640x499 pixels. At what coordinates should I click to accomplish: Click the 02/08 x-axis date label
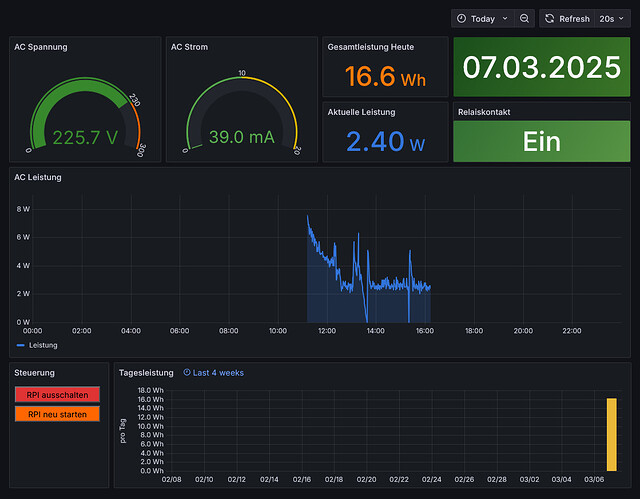(x=171, y=479)
